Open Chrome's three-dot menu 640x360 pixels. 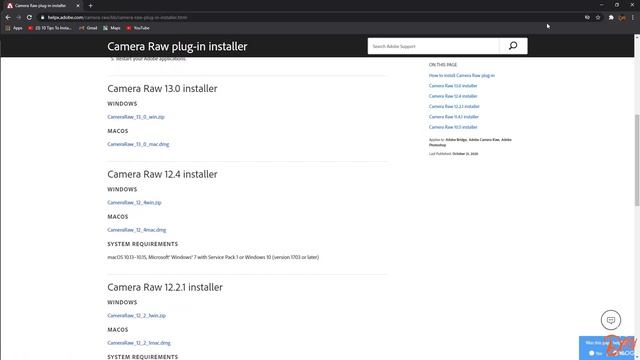coord(633,18)
